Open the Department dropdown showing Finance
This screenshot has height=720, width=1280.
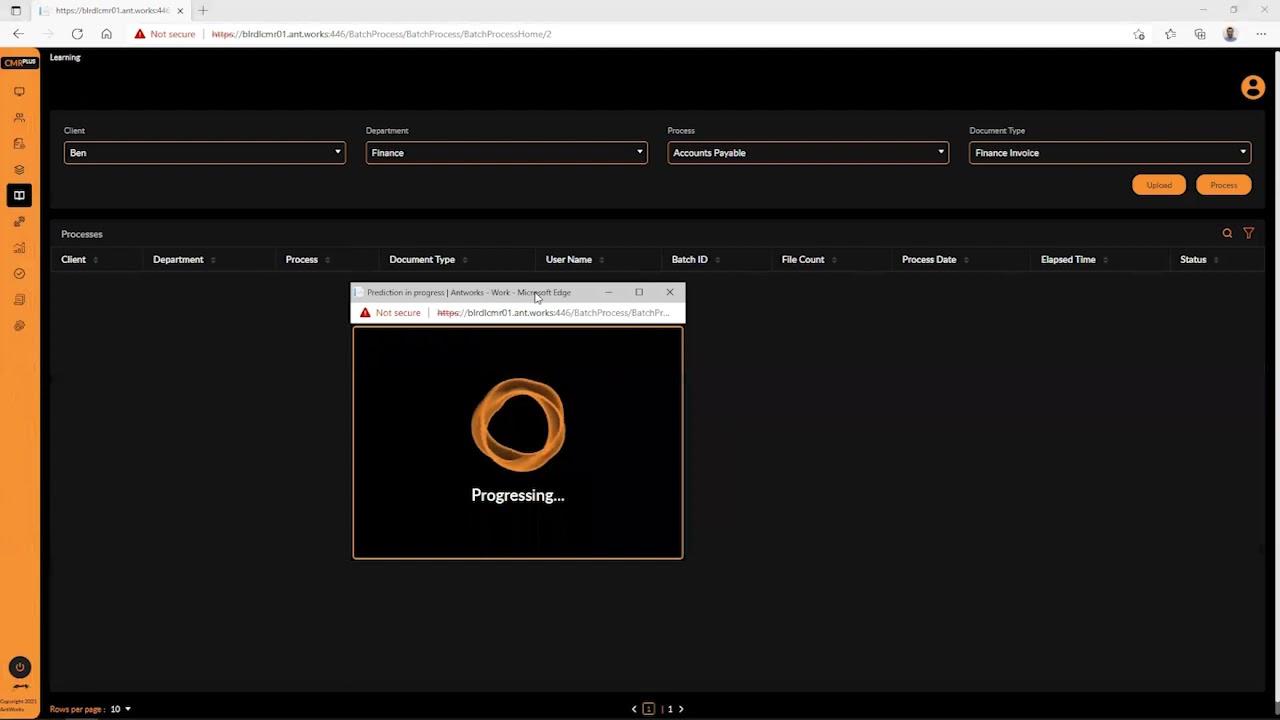click(x=507, y=153)
